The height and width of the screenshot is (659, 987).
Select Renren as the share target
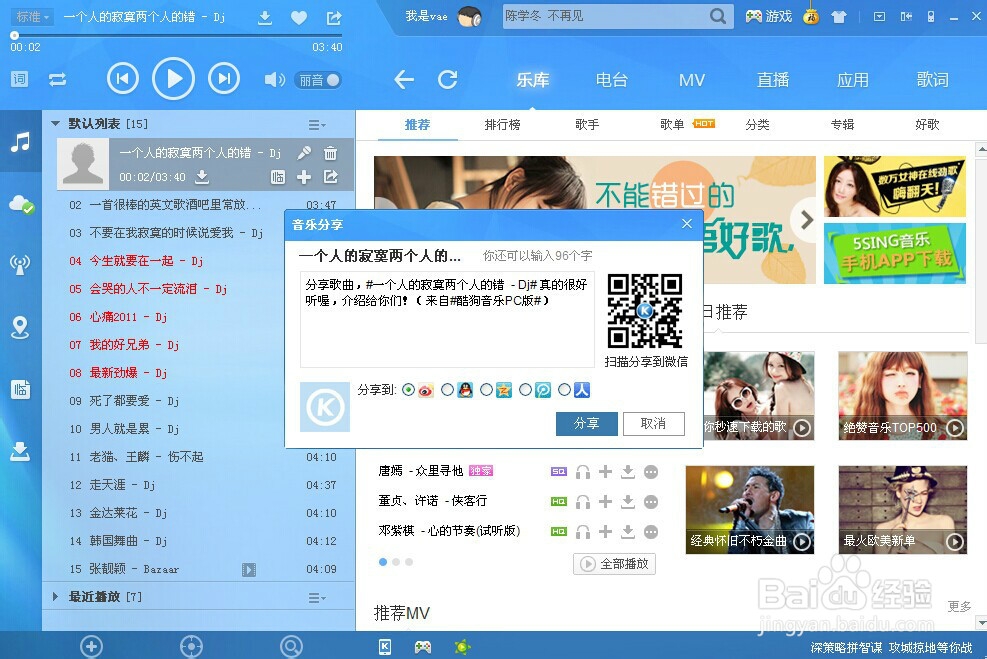(565, 390)
